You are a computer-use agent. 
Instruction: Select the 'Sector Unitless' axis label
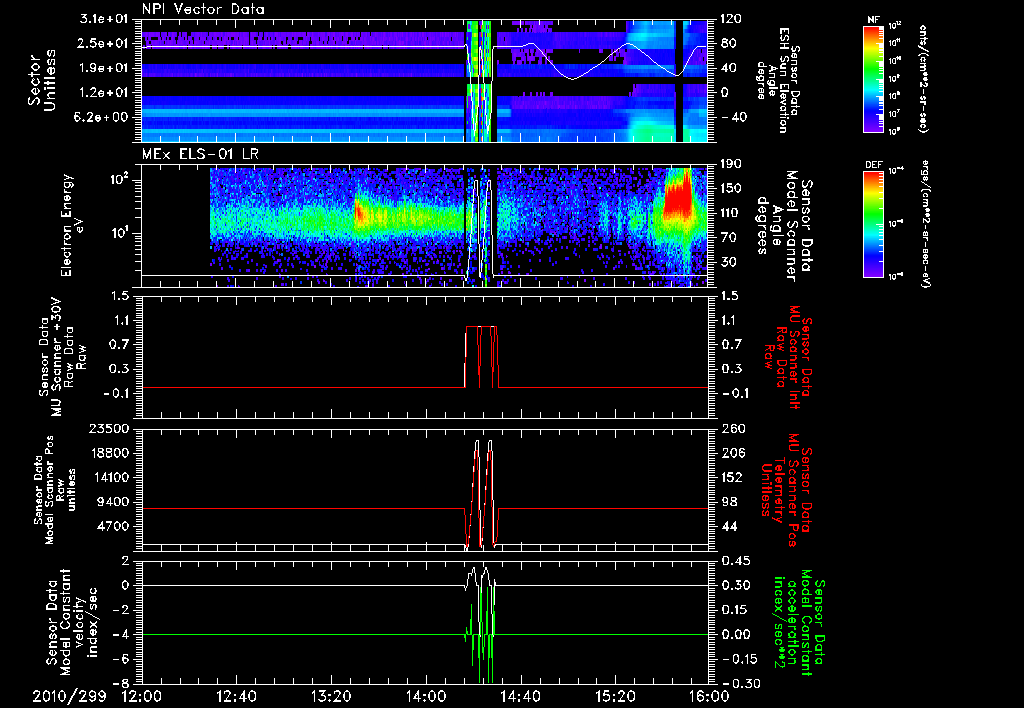coord(42,80)
